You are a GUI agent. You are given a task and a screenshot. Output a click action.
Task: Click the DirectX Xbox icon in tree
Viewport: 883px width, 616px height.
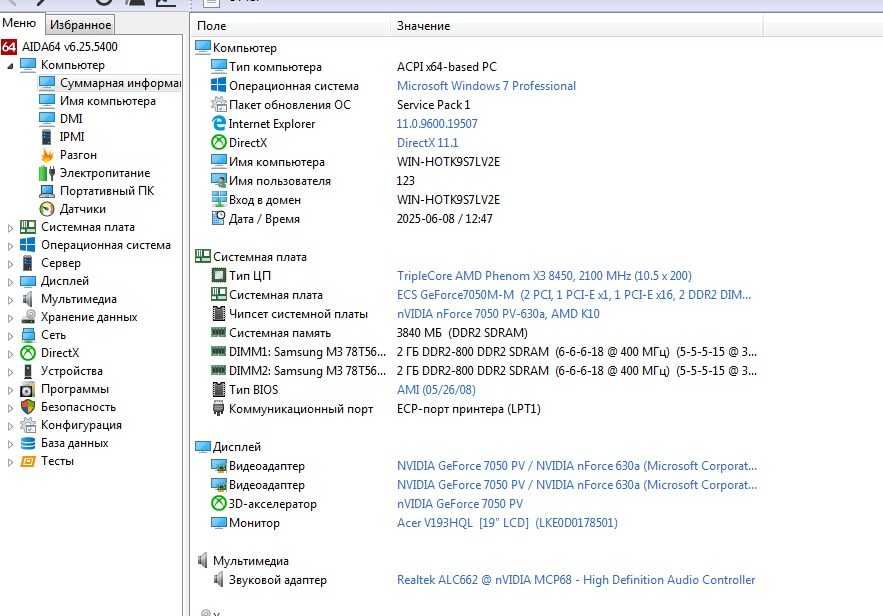point(28,353)
